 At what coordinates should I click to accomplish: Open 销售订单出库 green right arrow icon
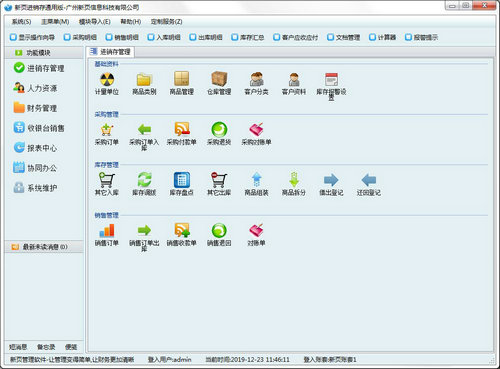tap(144, 237)
